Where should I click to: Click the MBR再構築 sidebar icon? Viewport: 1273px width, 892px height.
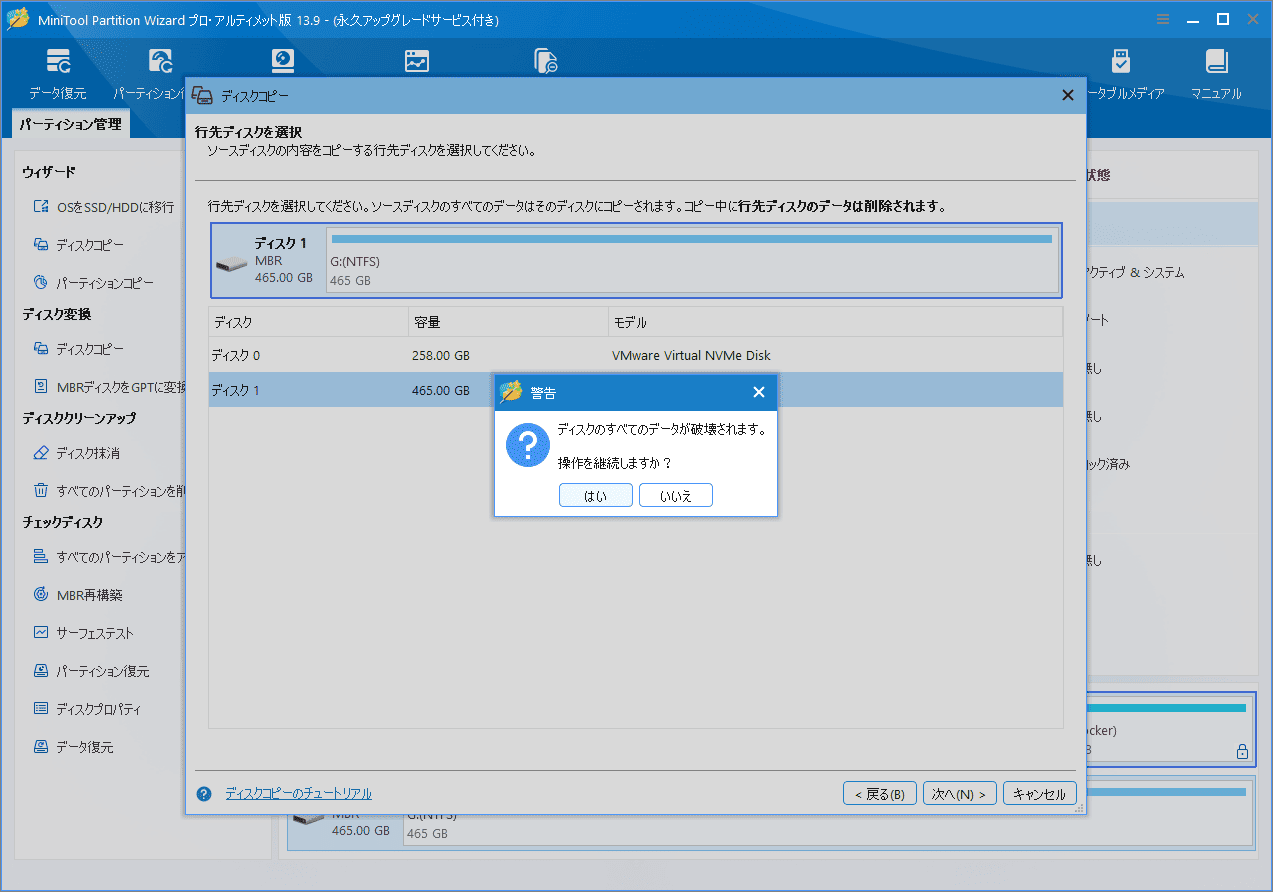click(x=41, y=595)
